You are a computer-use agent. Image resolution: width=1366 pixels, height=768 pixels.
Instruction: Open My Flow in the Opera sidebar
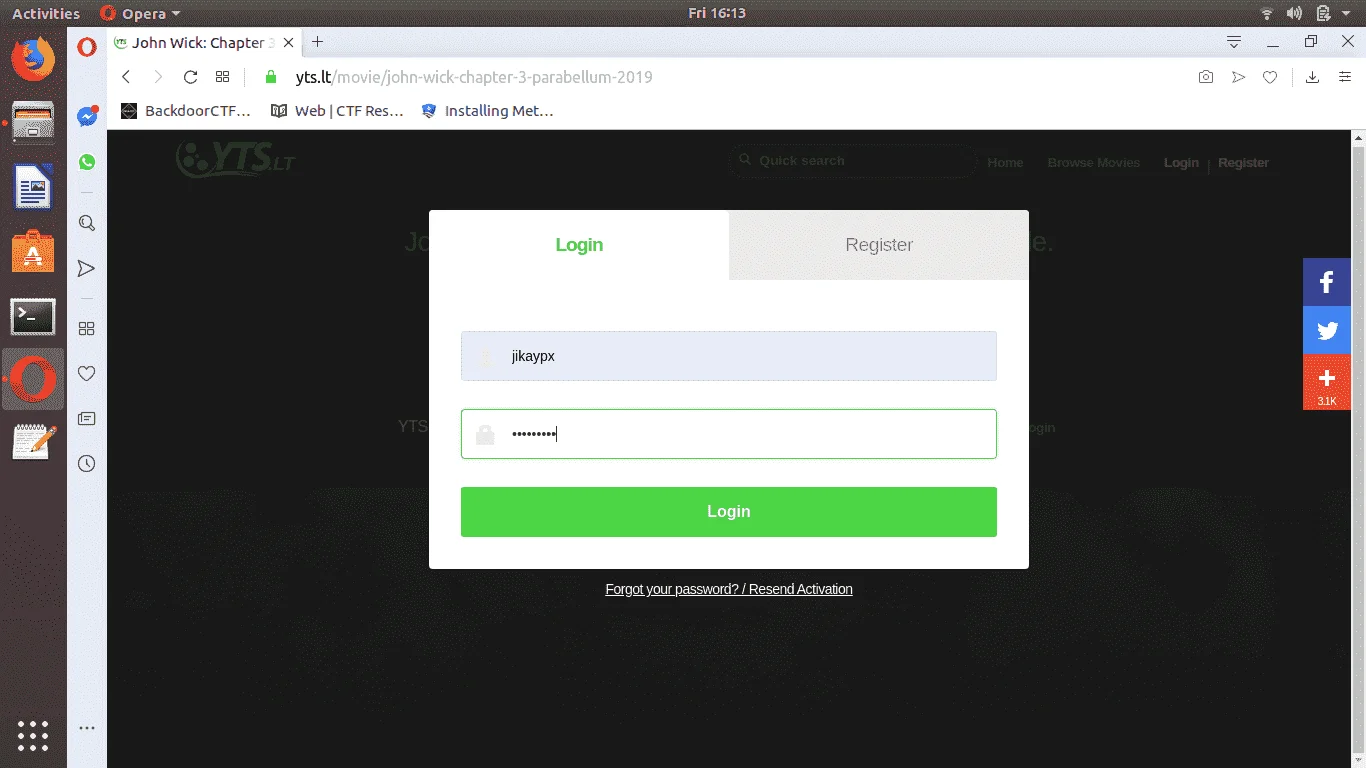87,268
